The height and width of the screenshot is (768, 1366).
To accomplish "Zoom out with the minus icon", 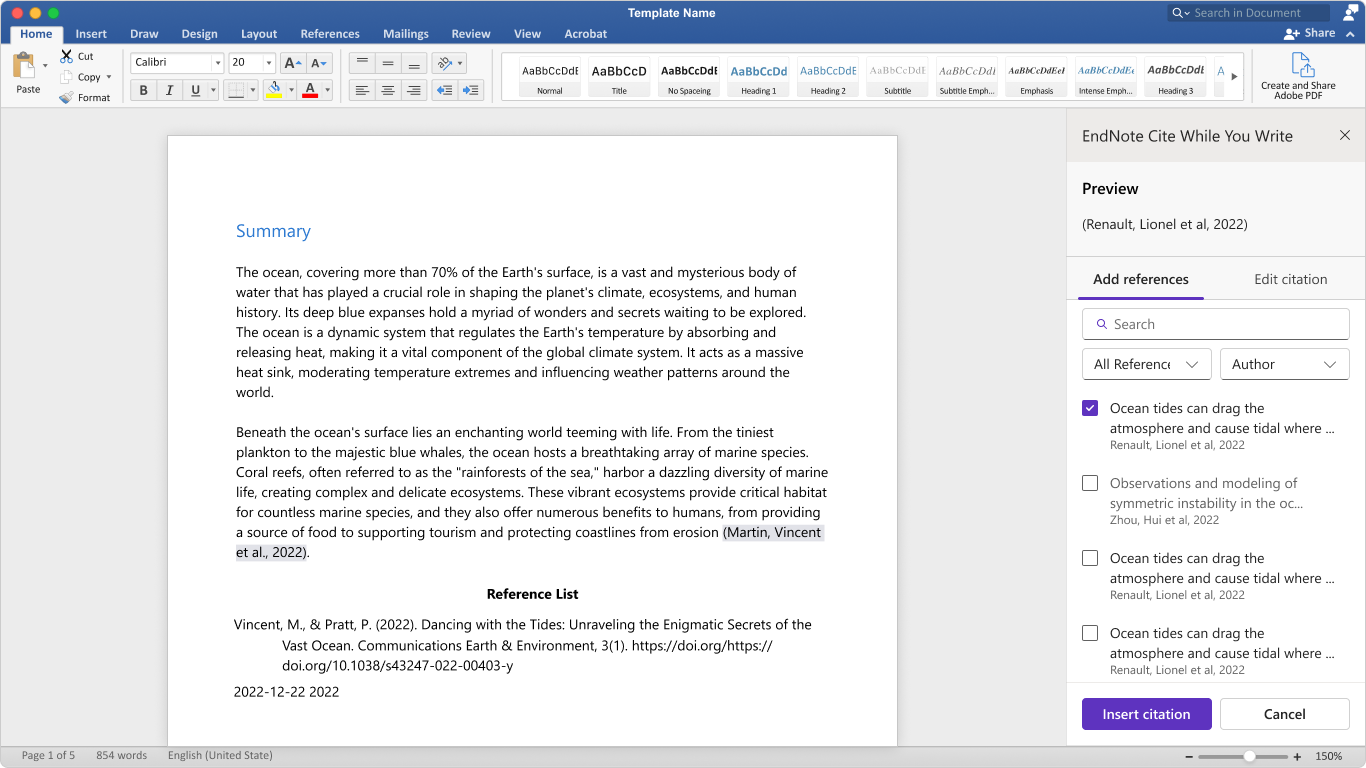I will pyautogui.click(x=1187, y=756).
